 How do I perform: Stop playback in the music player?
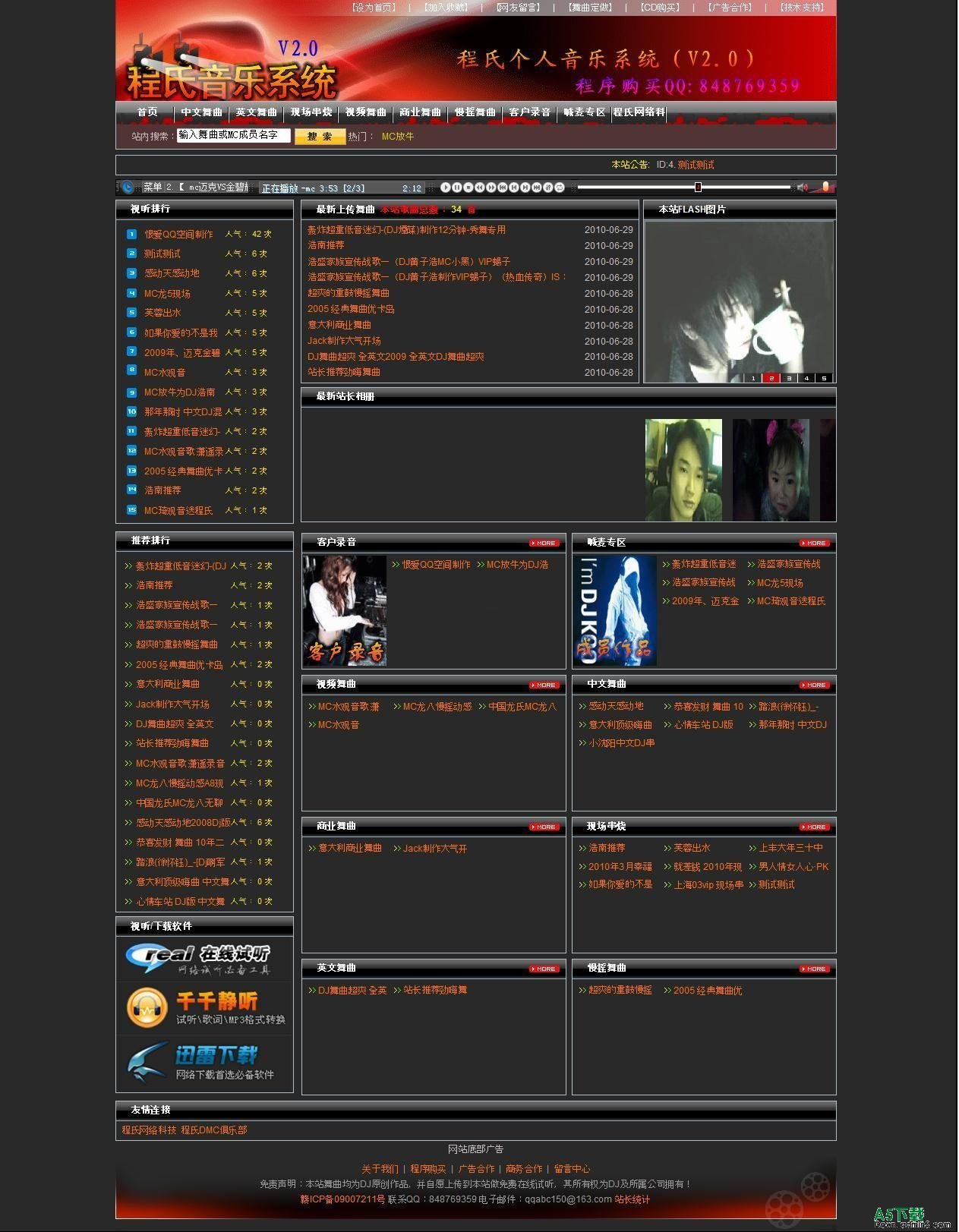point(468,187)
